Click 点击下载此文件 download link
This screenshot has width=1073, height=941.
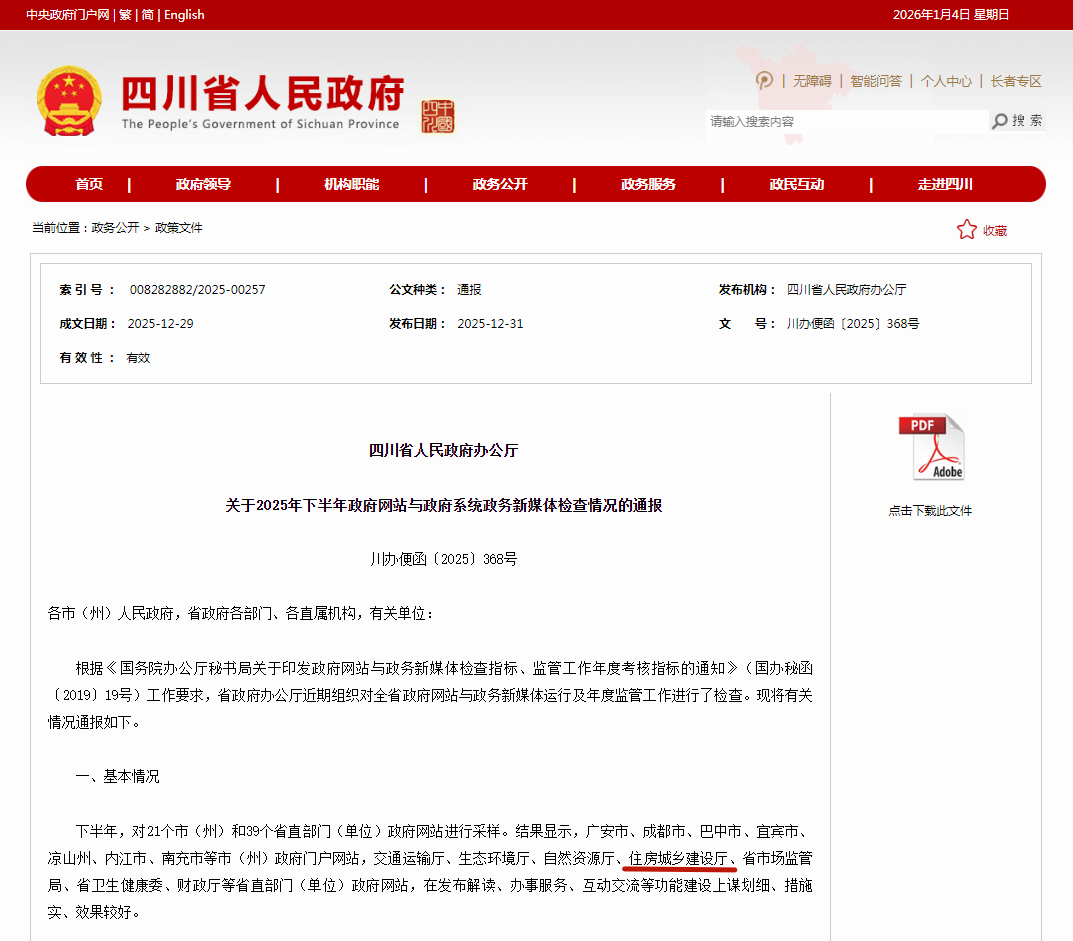coord(930,511)
